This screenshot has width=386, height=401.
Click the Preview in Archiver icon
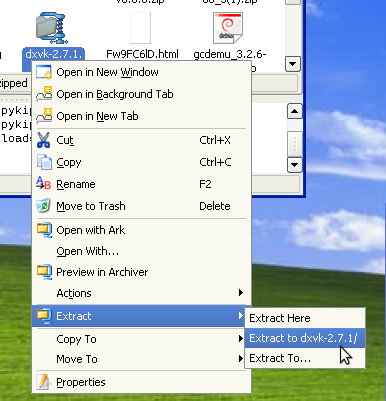click(x=44, y=272)
